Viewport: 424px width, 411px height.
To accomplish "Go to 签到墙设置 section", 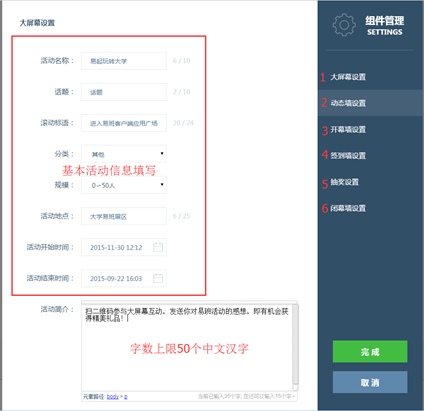I will coord(370,155).
